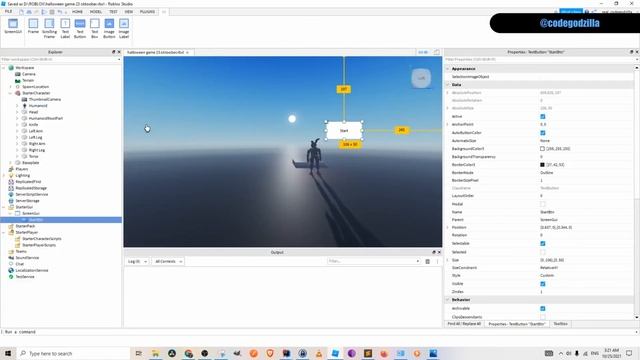Click the BorderColor3 black swatch

542,164
